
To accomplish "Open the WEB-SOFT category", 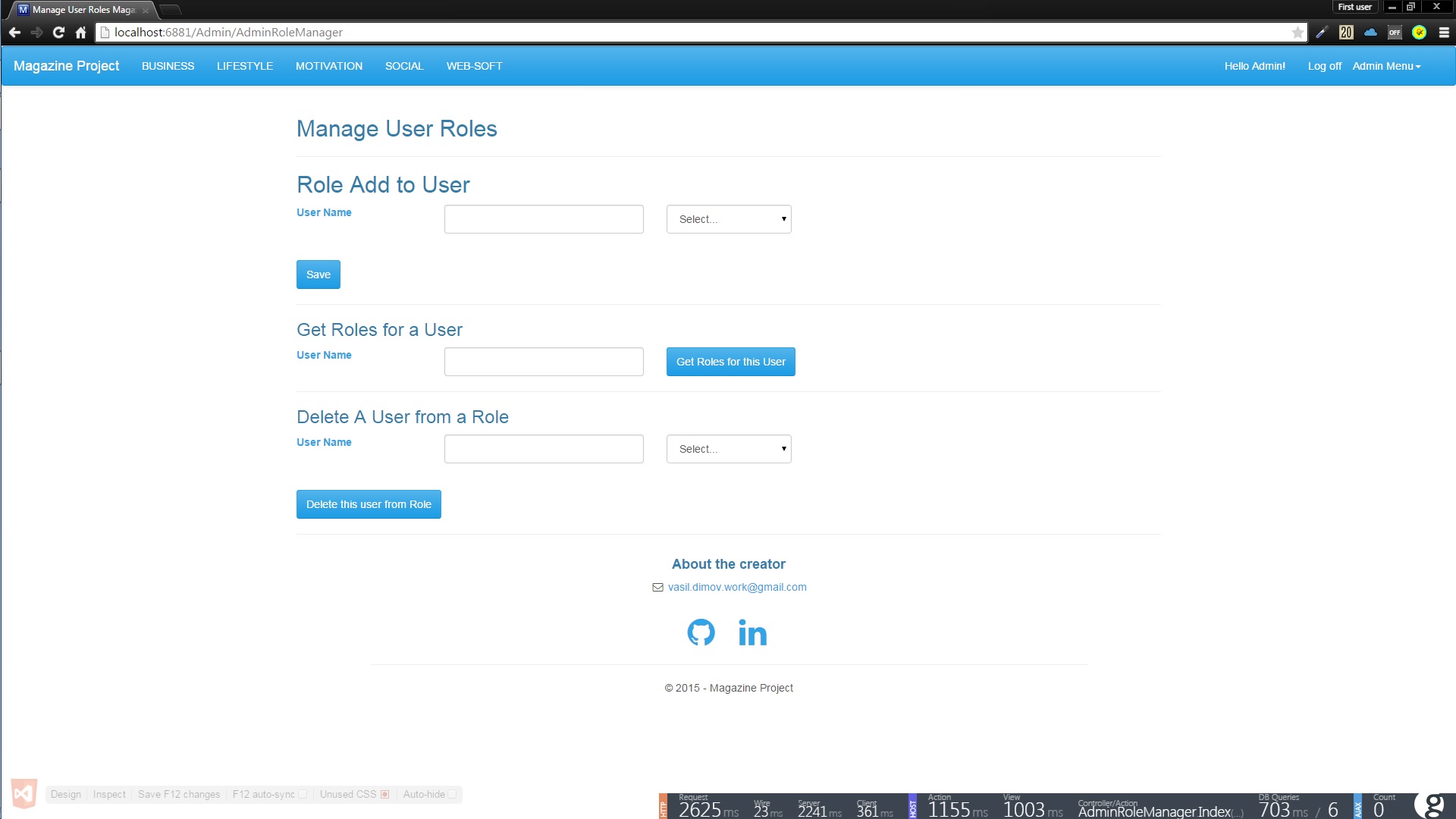I will point(474,66).
